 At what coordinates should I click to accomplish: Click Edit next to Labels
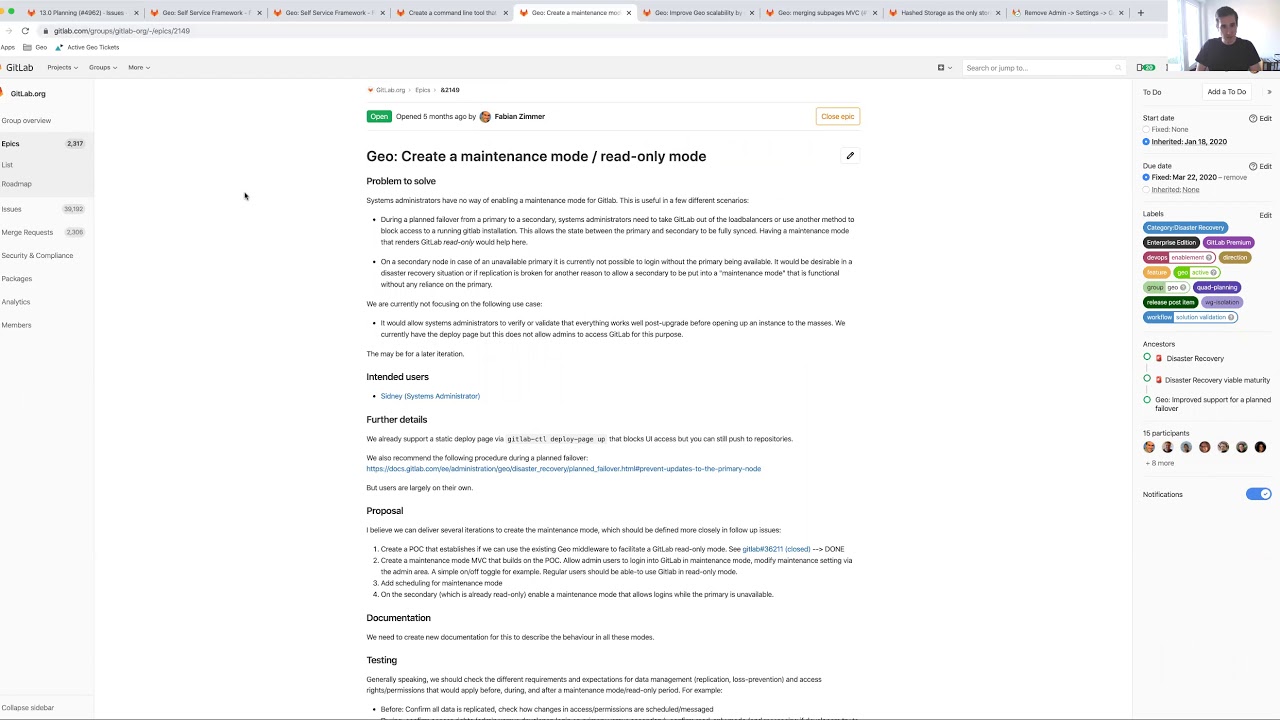tap(1265, 215)
